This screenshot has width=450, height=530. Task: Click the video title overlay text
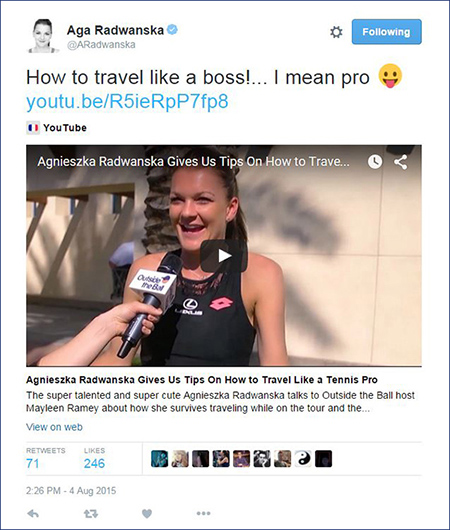tap(193, 162)
